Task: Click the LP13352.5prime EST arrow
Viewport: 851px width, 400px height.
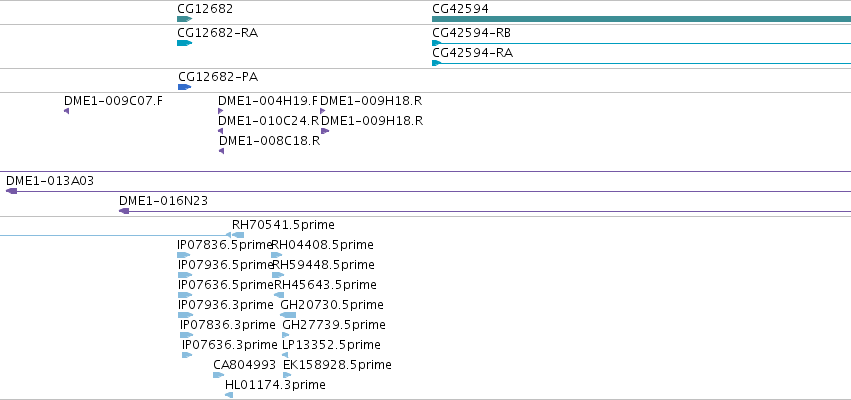Action: tap(285, 355)
